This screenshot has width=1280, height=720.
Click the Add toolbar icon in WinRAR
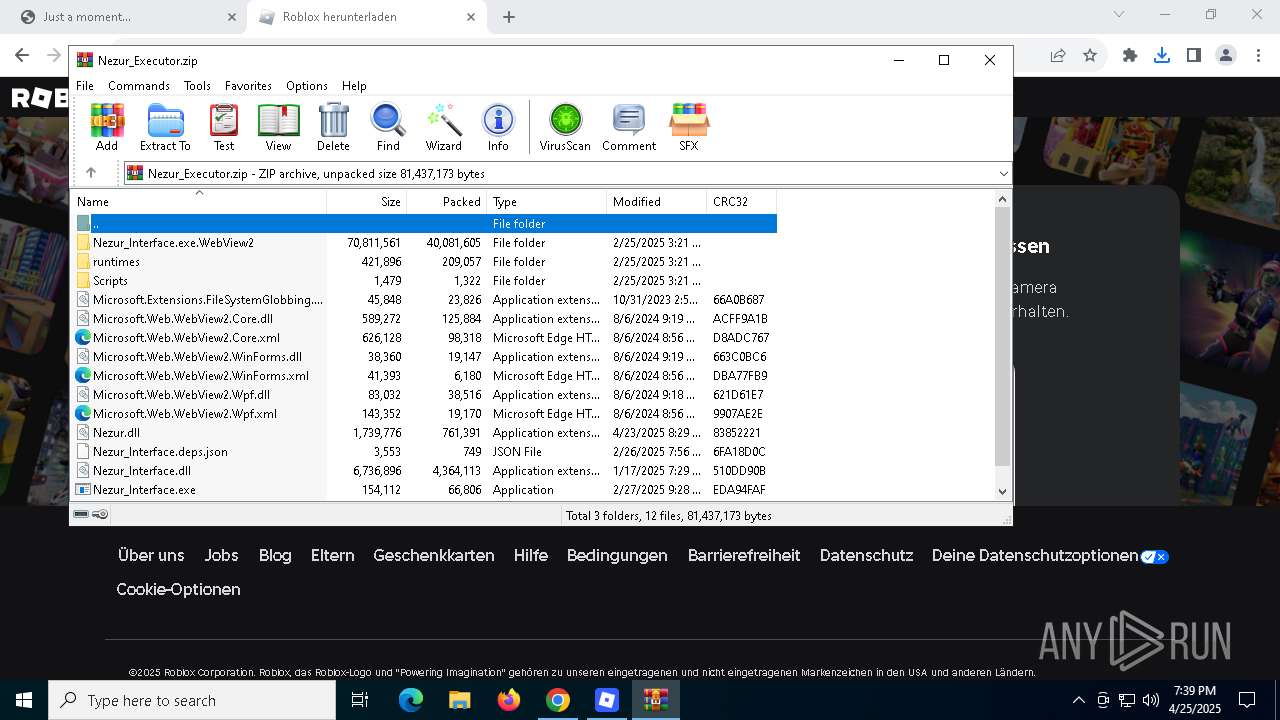click(x=107, y=127)
